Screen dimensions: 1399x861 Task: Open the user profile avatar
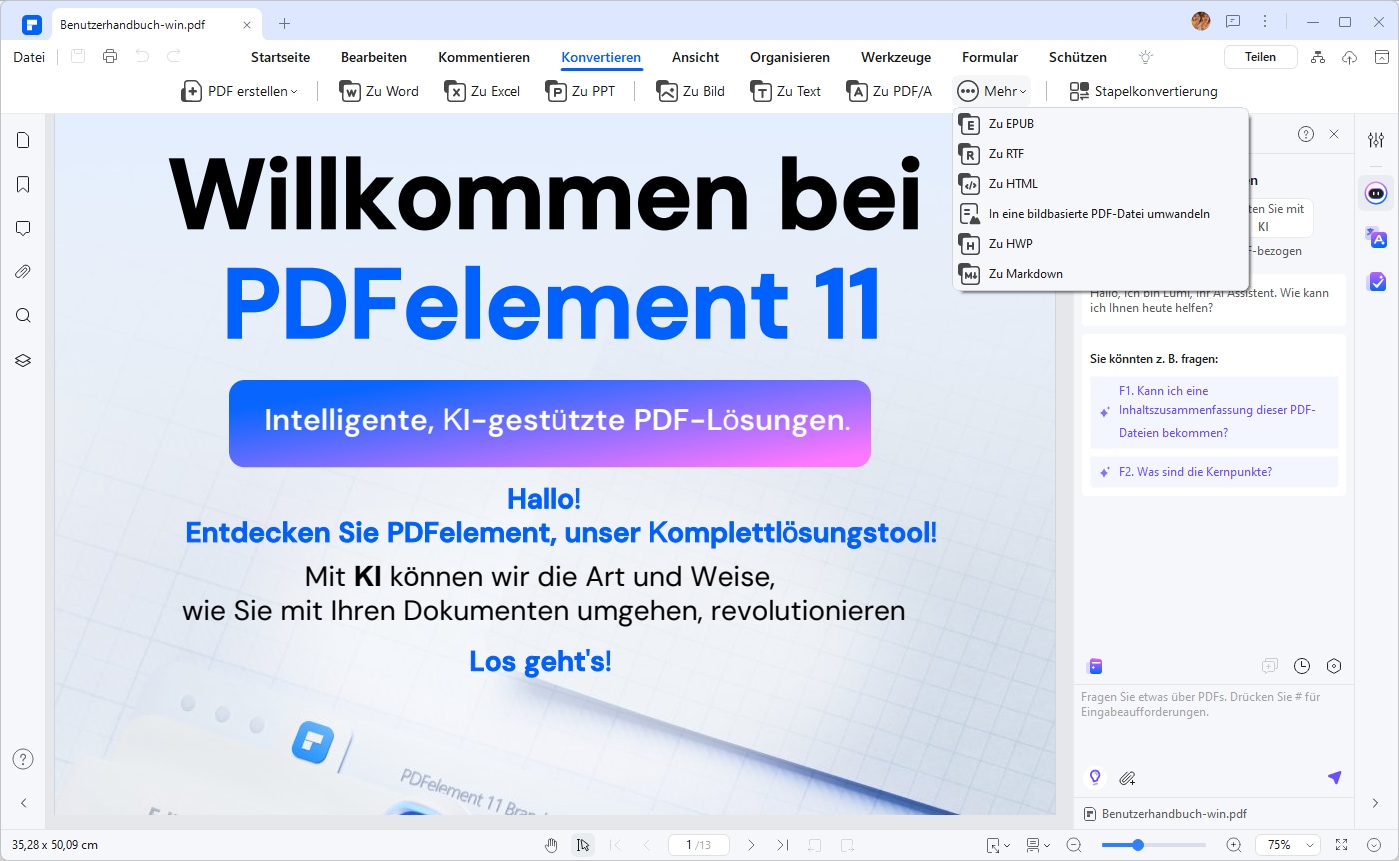(x=1201, y=21)
